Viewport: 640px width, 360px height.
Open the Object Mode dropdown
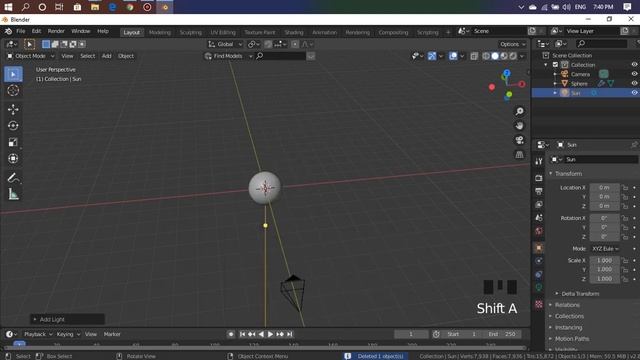point(31,56)
